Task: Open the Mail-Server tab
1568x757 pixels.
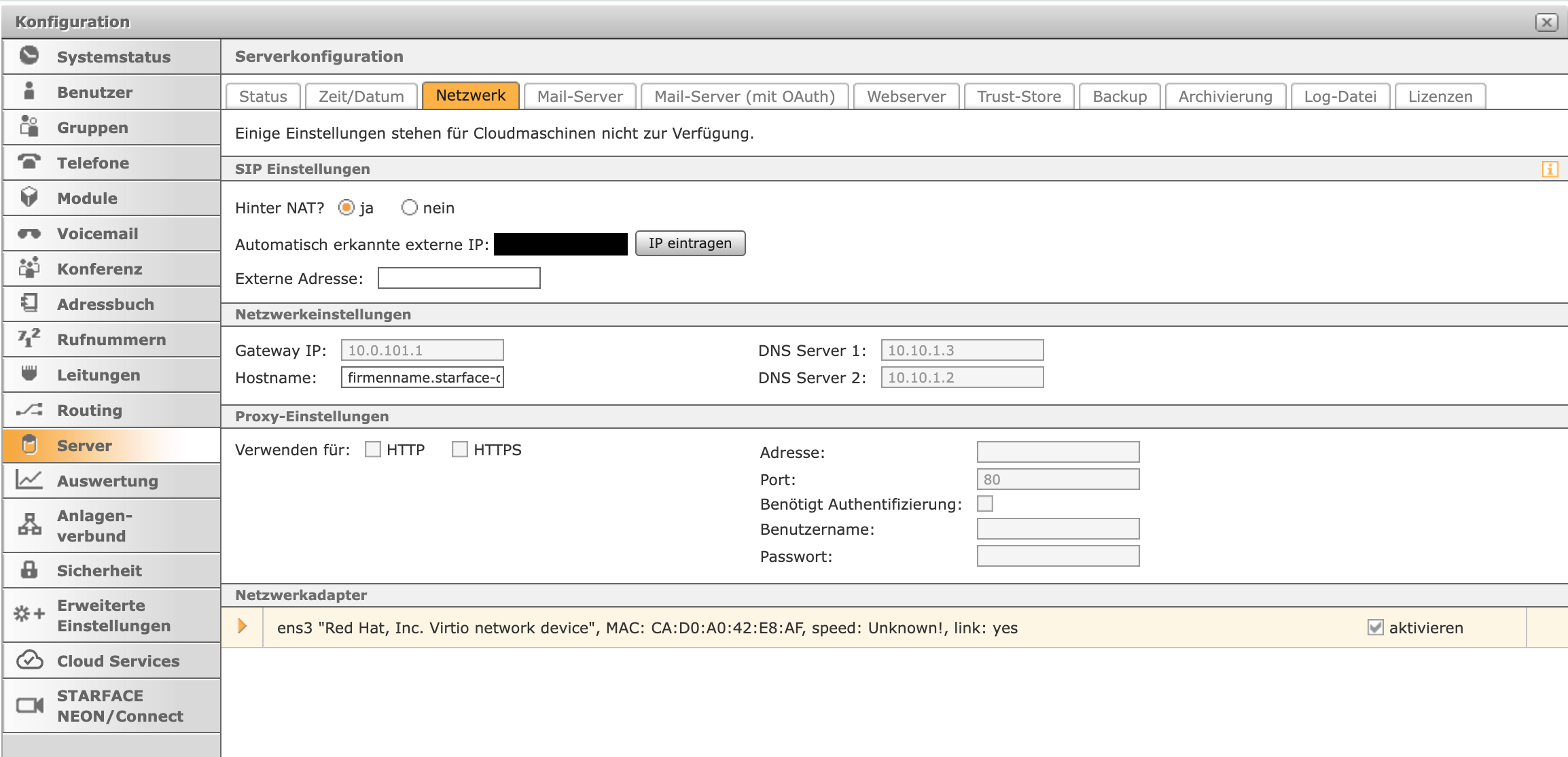Action: (580, 96)
